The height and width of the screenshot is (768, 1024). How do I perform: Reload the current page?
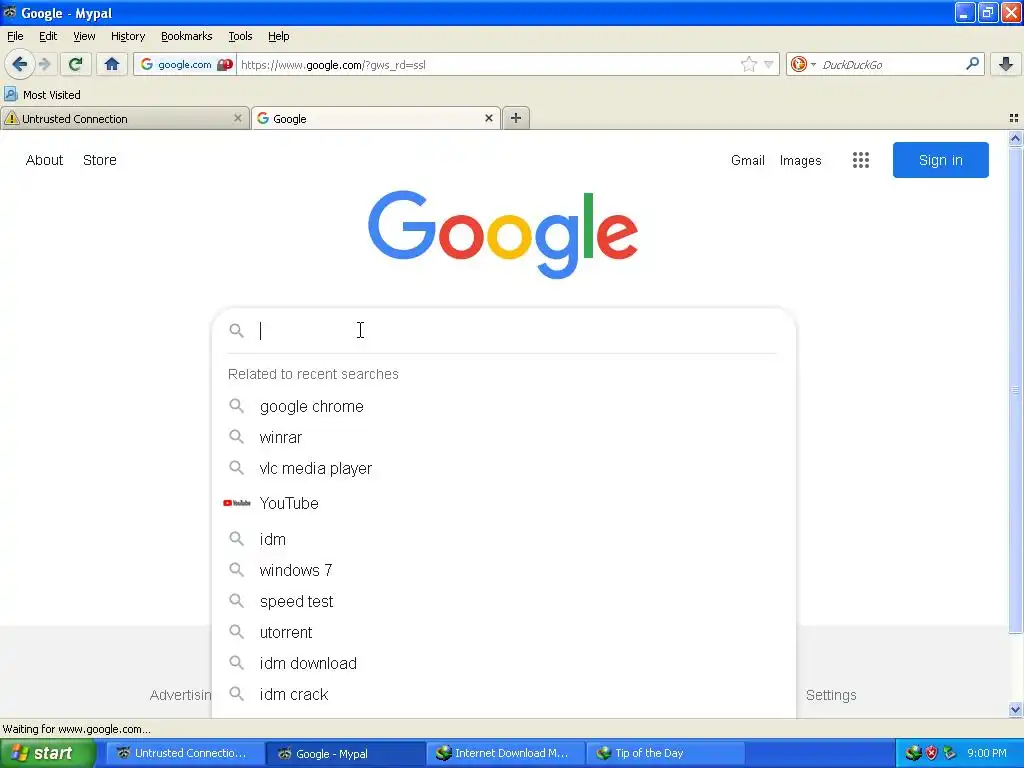(75, 64)
